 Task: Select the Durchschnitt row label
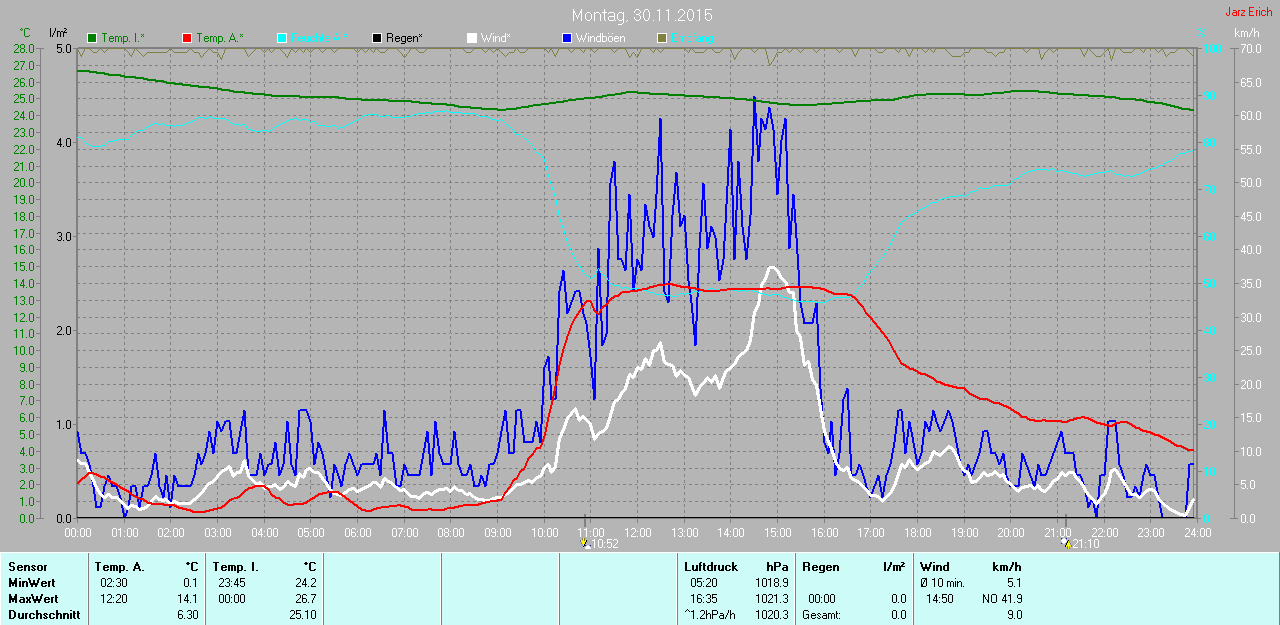tap(43, 615)
